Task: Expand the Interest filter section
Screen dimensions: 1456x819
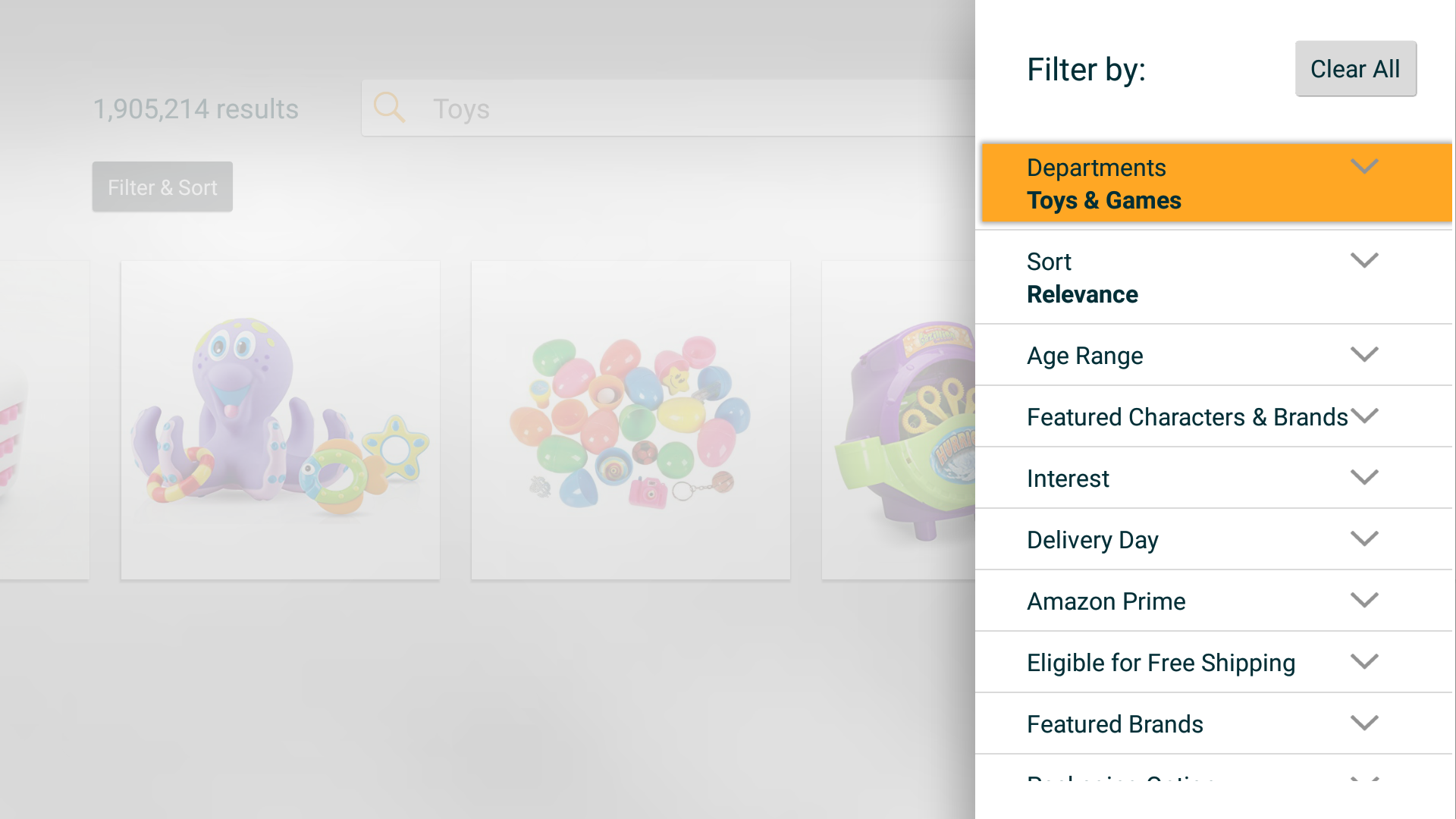Action: click(x=1364, y=477)
